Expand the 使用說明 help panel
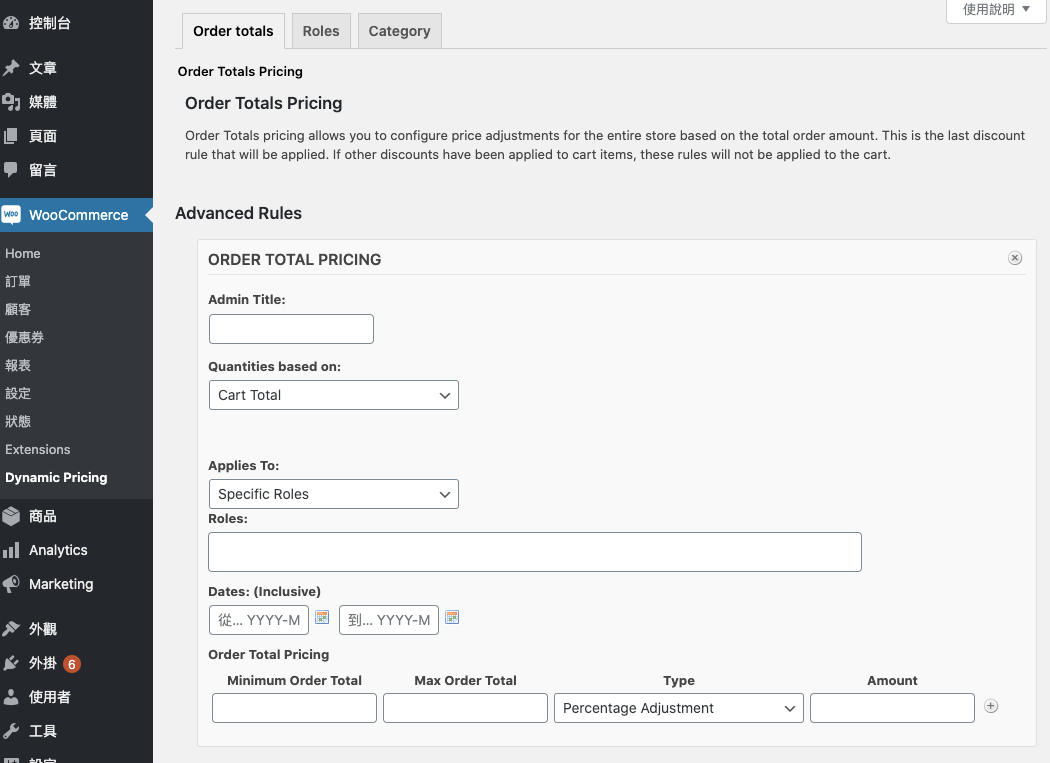This screenshot has width=1050, height=763. pos(996,10)
